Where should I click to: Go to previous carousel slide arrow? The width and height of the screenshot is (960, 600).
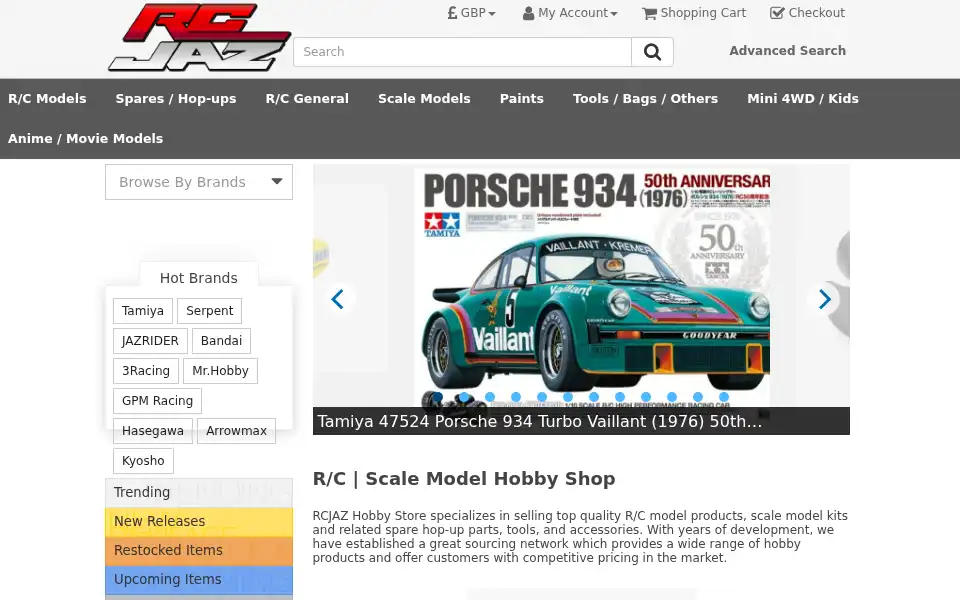[x=337, y=299]
